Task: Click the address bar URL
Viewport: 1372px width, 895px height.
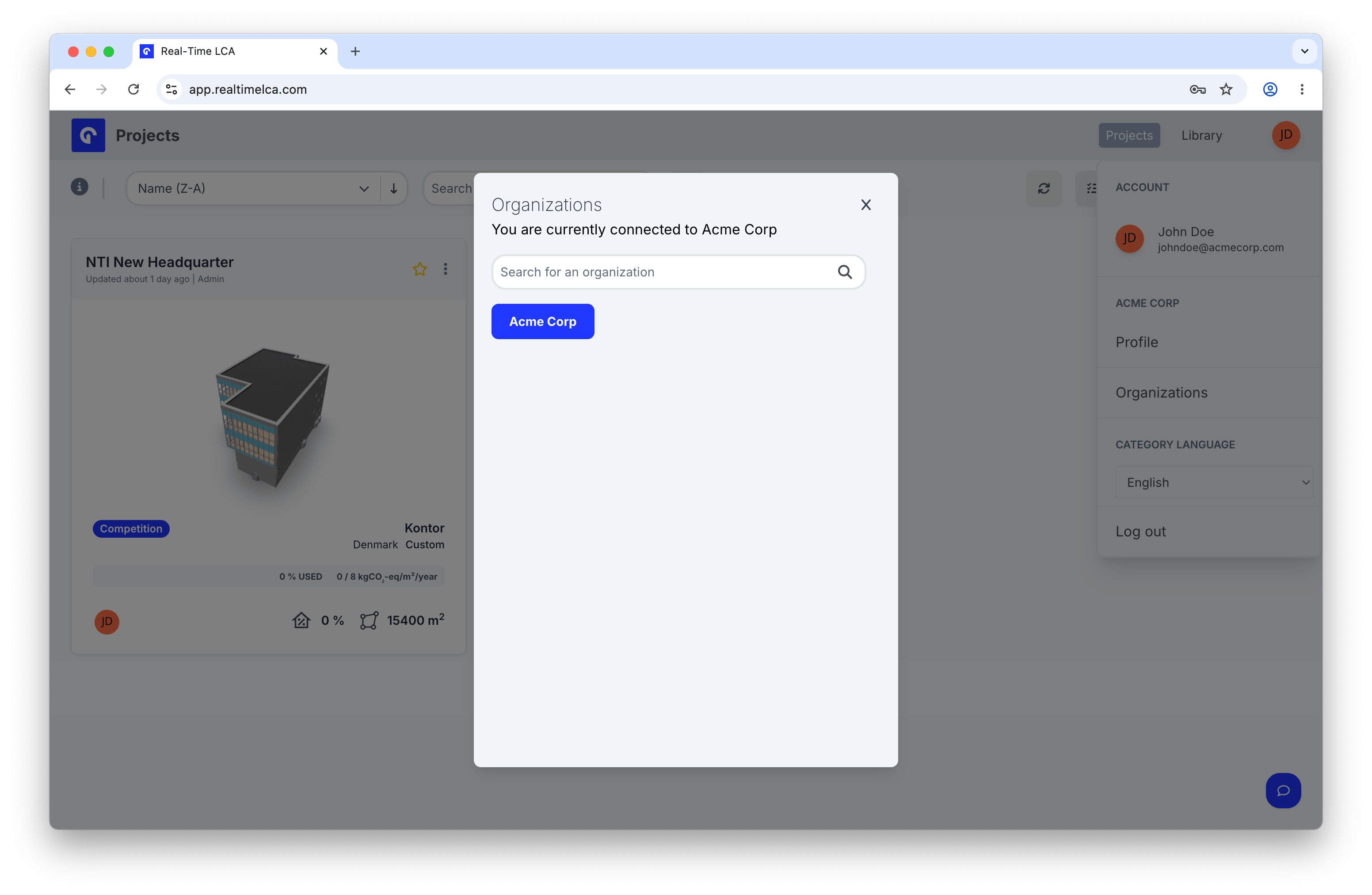Action: coord(248,89)
